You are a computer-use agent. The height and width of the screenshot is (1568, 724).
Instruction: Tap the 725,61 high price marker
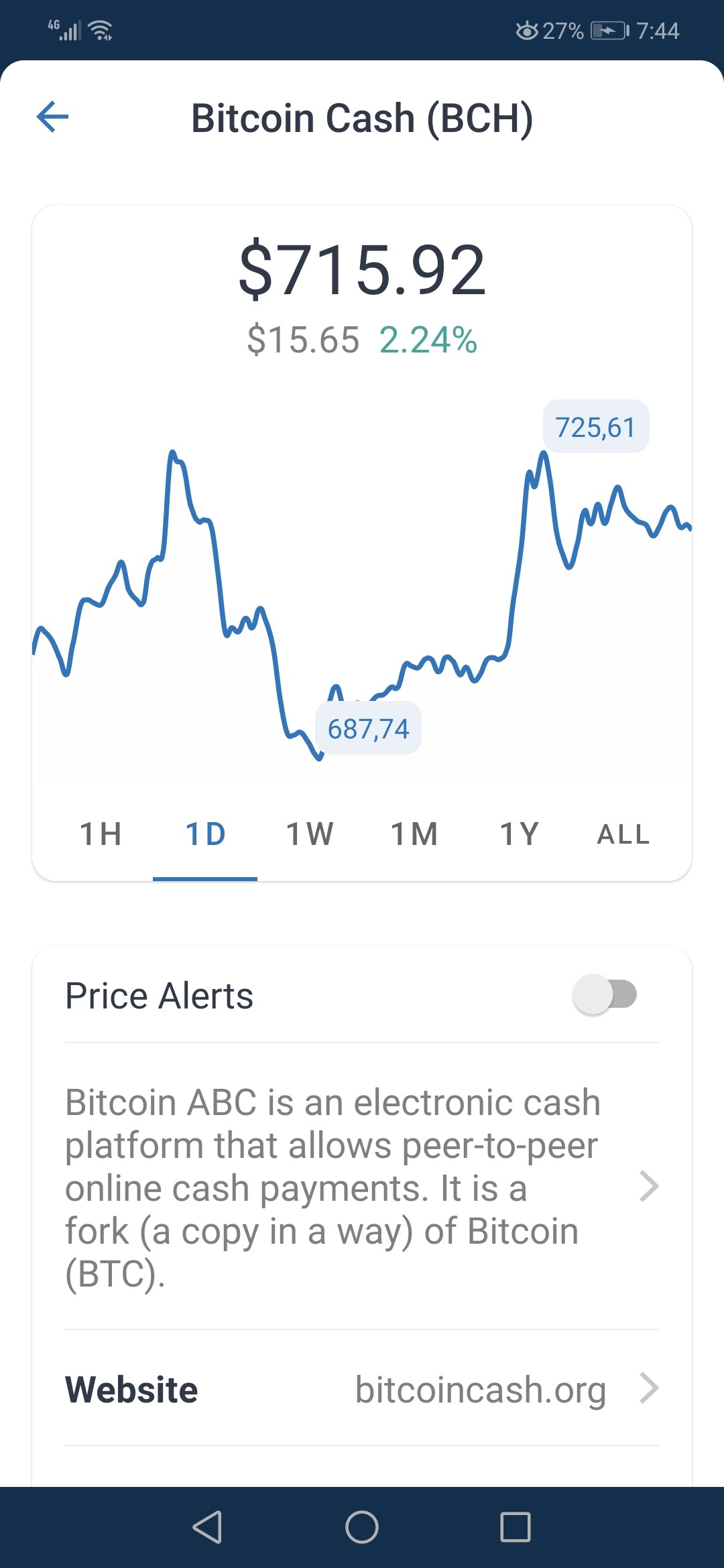coord(596,427)
